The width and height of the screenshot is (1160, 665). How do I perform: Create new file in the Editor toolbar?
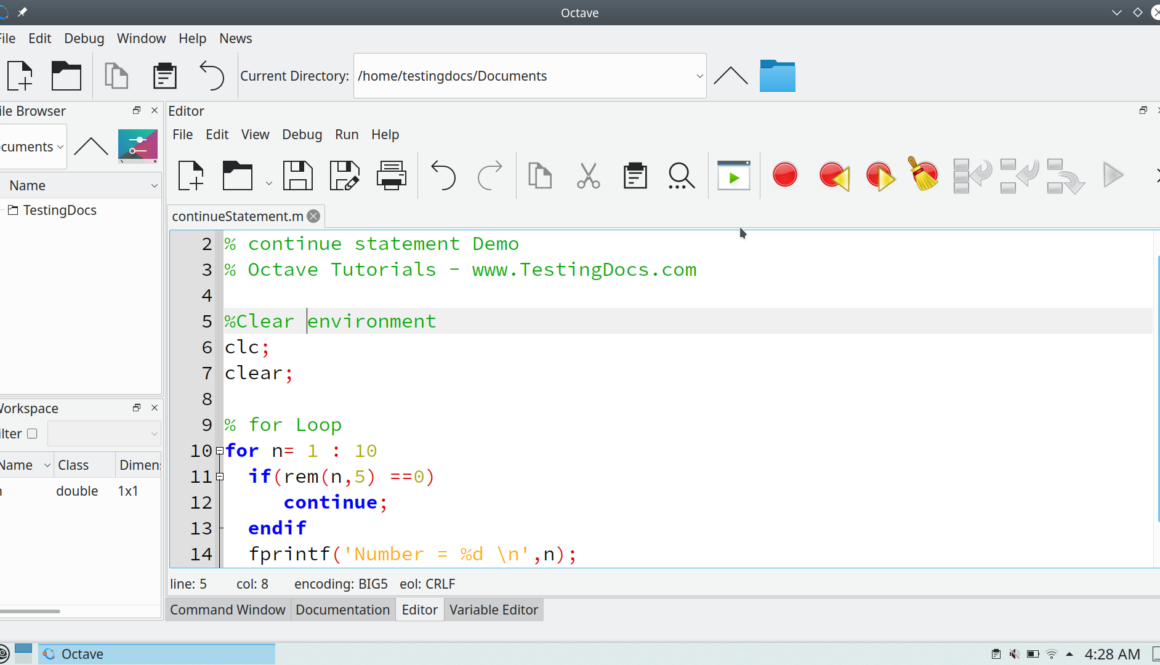tap(191, 176)
